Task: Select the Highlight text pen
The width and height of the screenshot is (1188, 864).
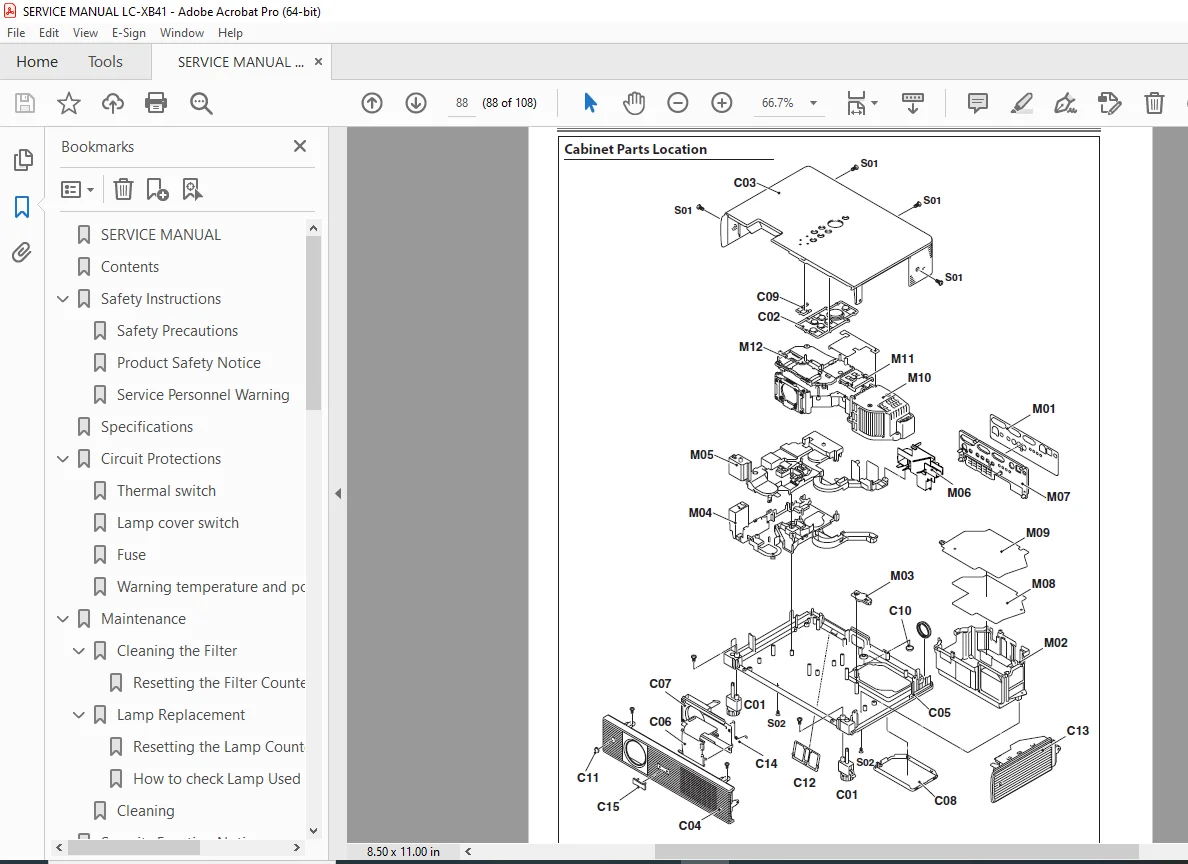Action: coord(1021,103)
